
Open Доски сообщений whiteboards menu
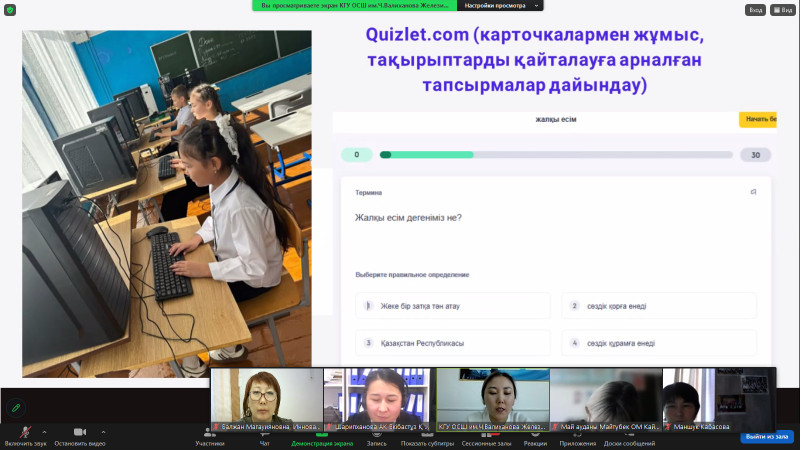click(x=629, y=432)
